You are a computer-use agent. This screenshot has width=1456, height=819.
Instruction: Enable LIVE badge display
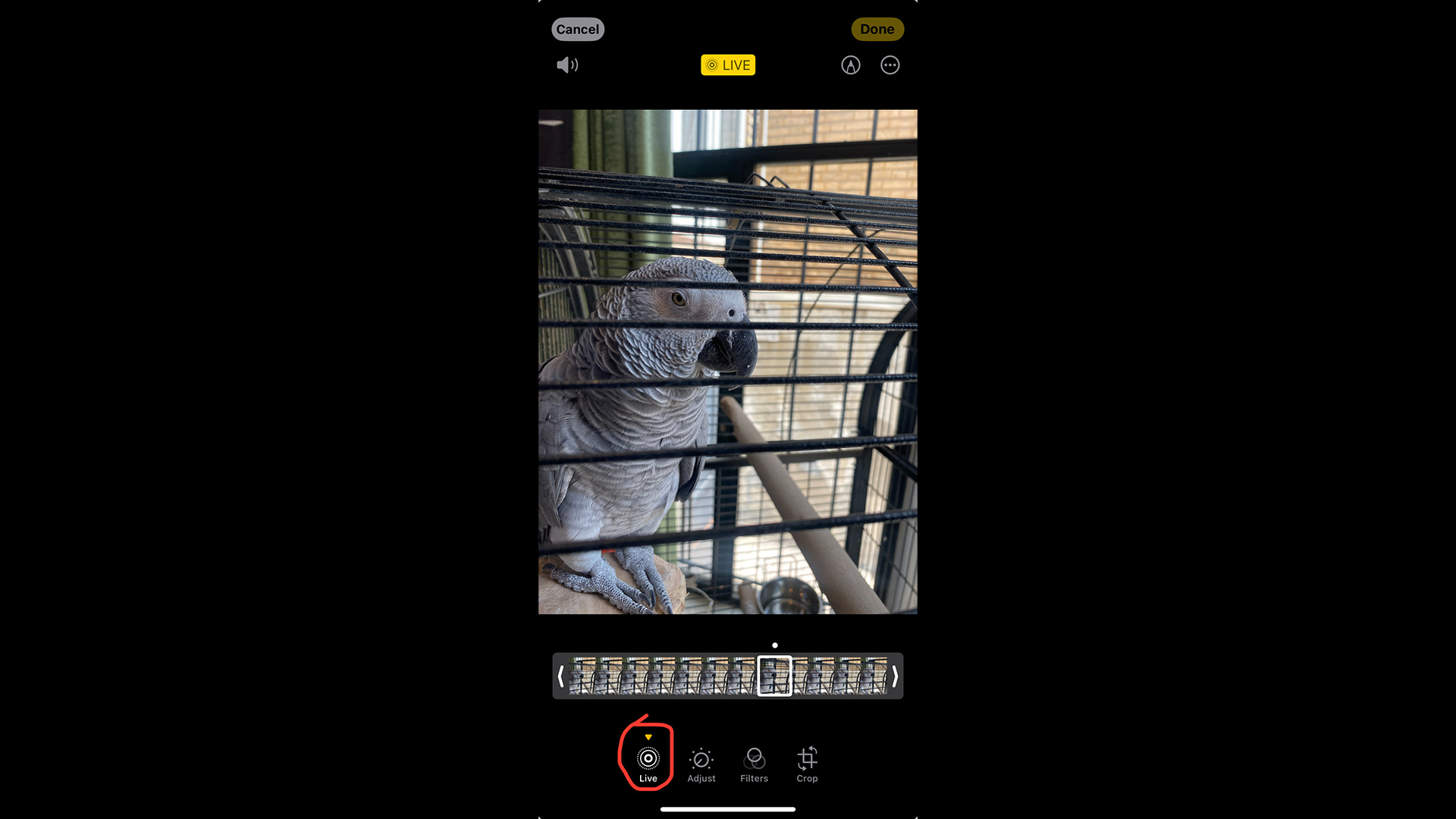[x=728, y=65]
